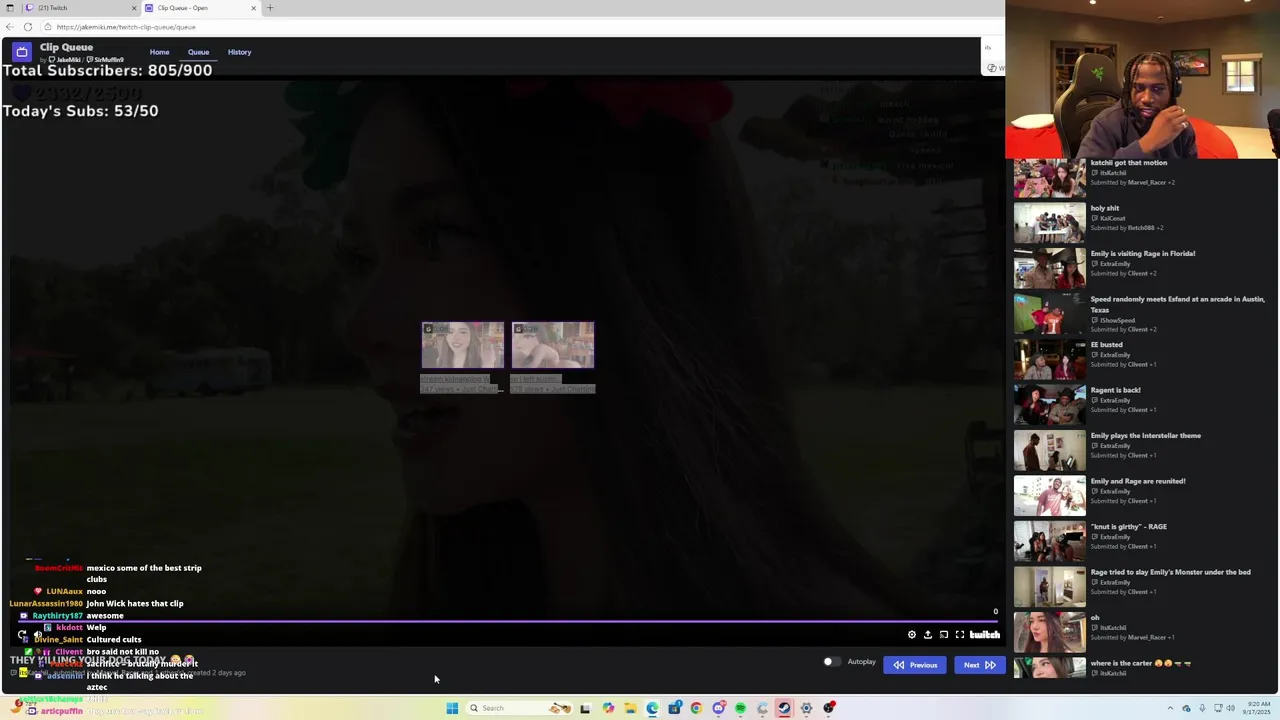Open File Explorer from the taskbar

[x=630, y=708]
